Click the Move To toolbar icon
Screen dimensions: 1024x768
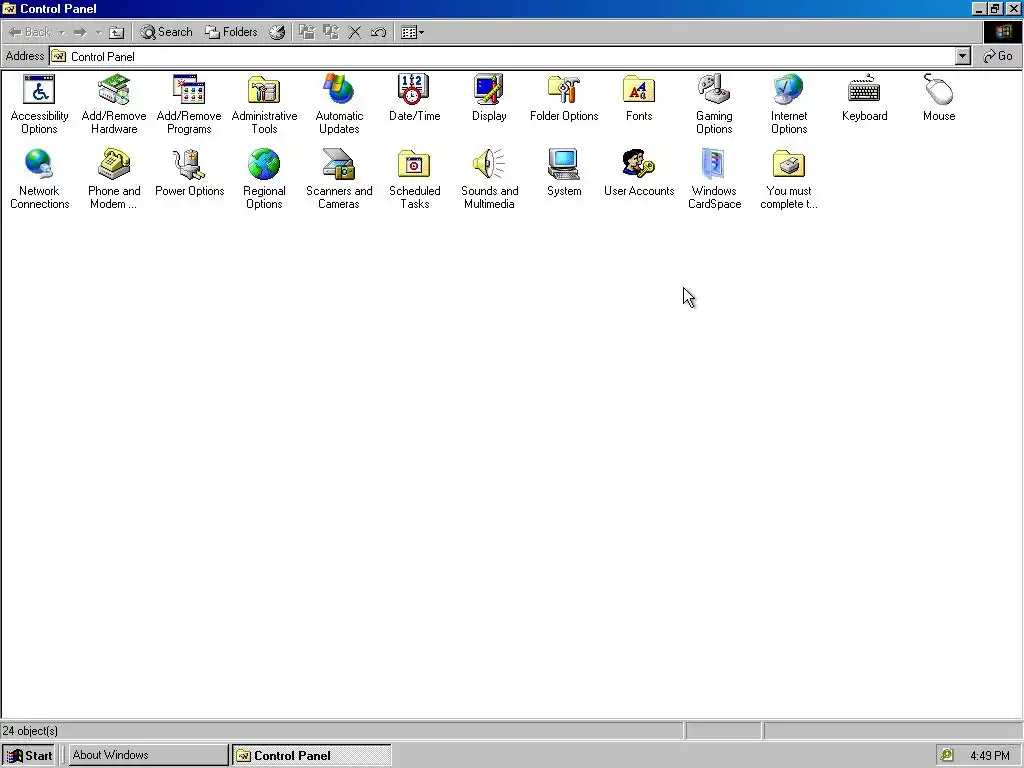(307, 32)
